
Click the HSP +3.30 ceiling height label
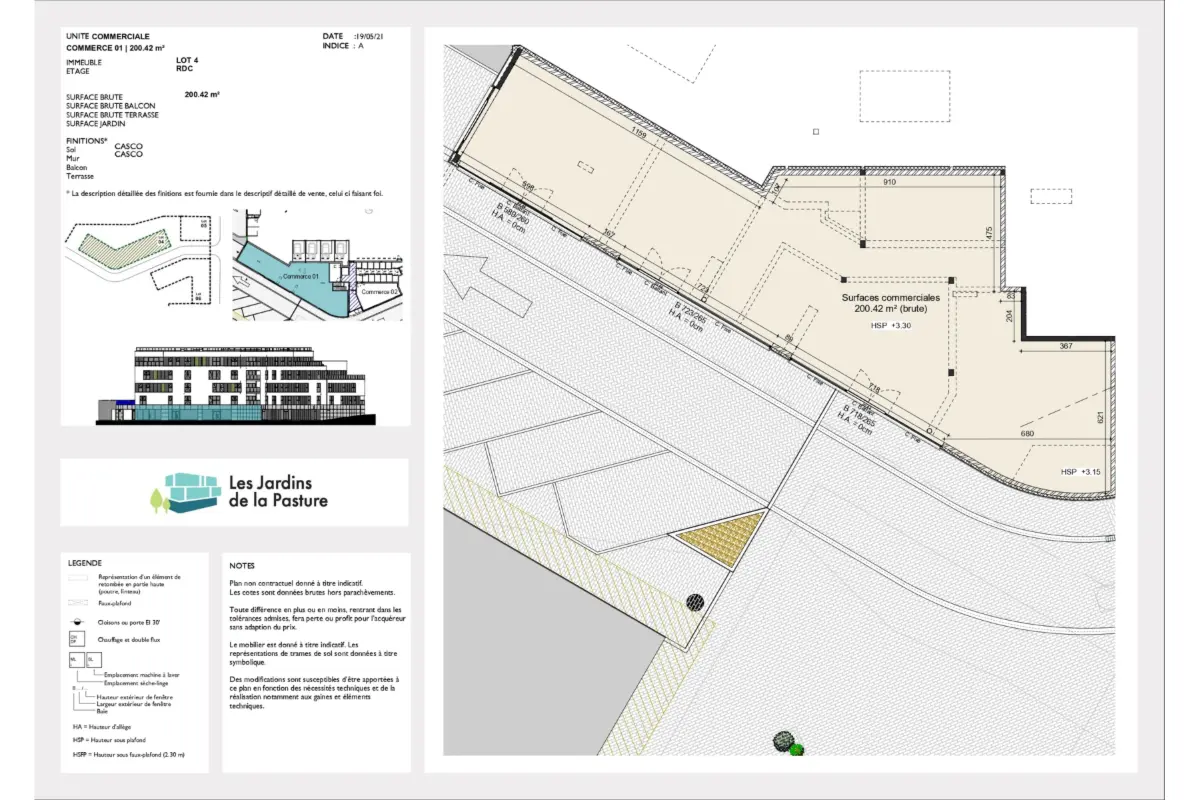point(891,326)
